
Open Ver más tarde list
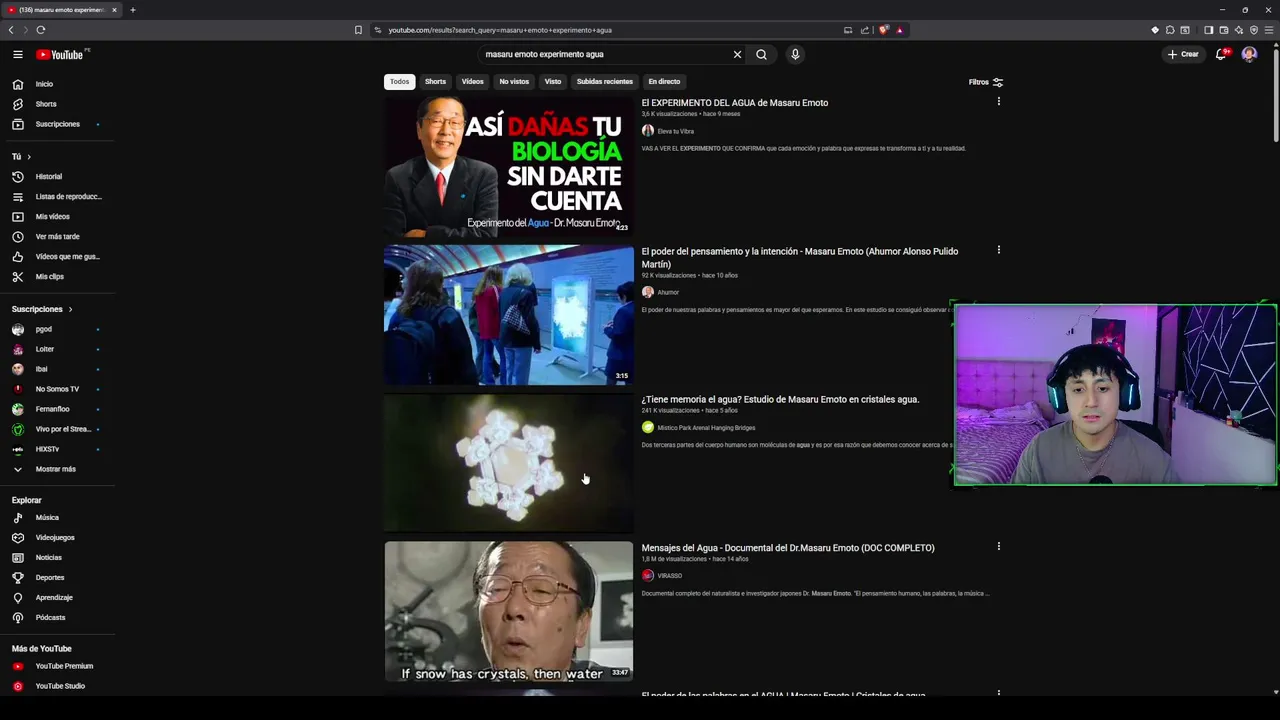tap(57, 237)
